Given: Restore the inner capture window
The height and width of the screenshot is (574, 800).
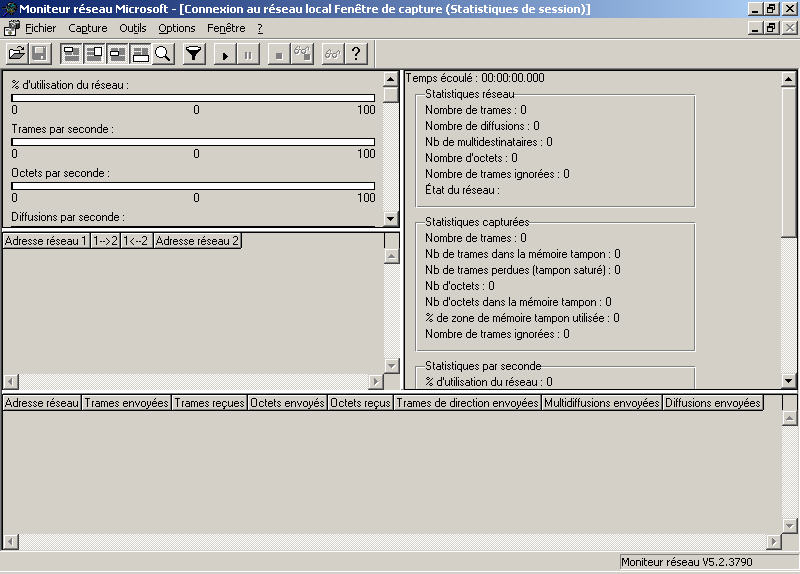Looking at the screenshot, I should [x=771, y=28].
